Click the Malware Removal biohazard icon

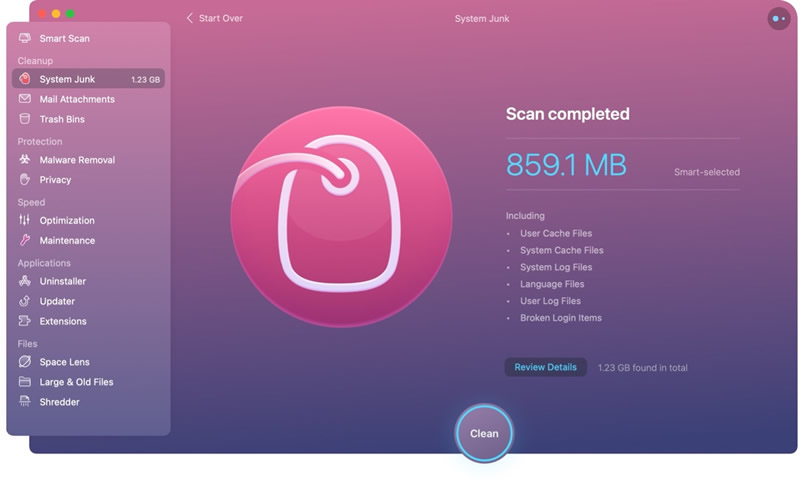pos(24,159)
